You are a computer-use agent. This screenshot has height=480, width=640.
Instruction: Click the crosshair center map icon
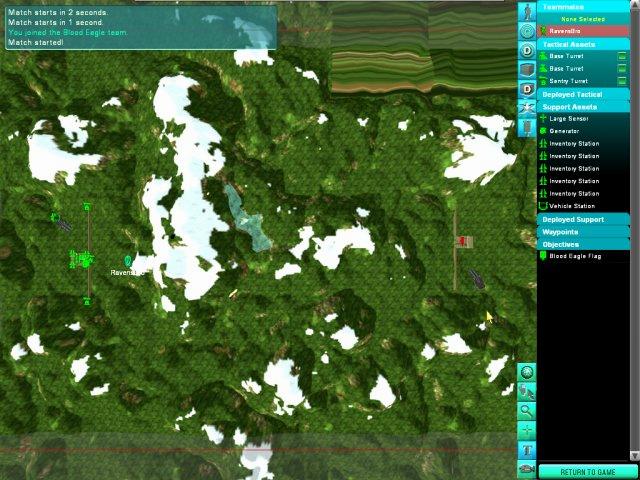point(527,430)
